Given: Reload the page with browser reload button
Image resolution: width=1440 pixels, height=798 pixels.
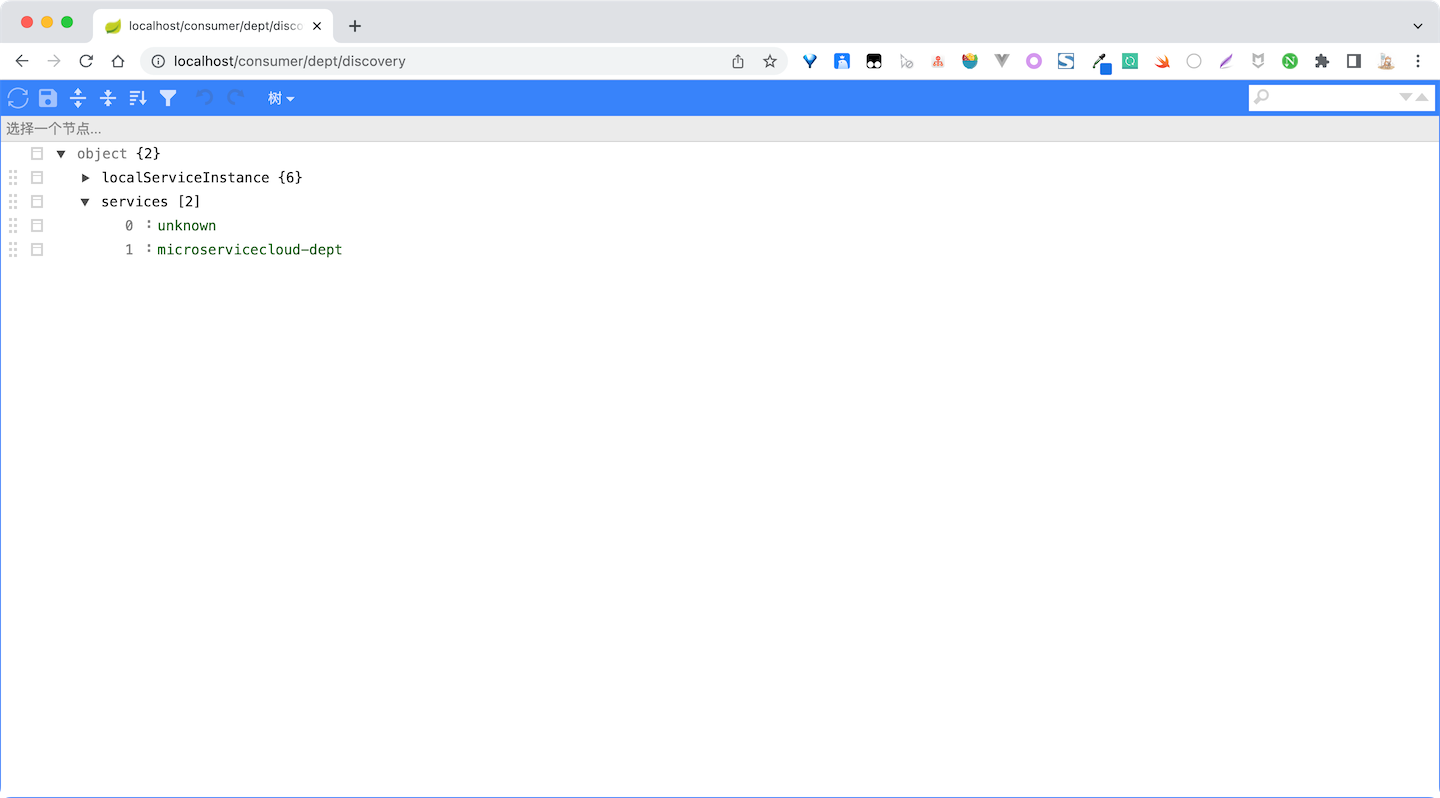Looking at the screenshot, I should click(86, 61).
